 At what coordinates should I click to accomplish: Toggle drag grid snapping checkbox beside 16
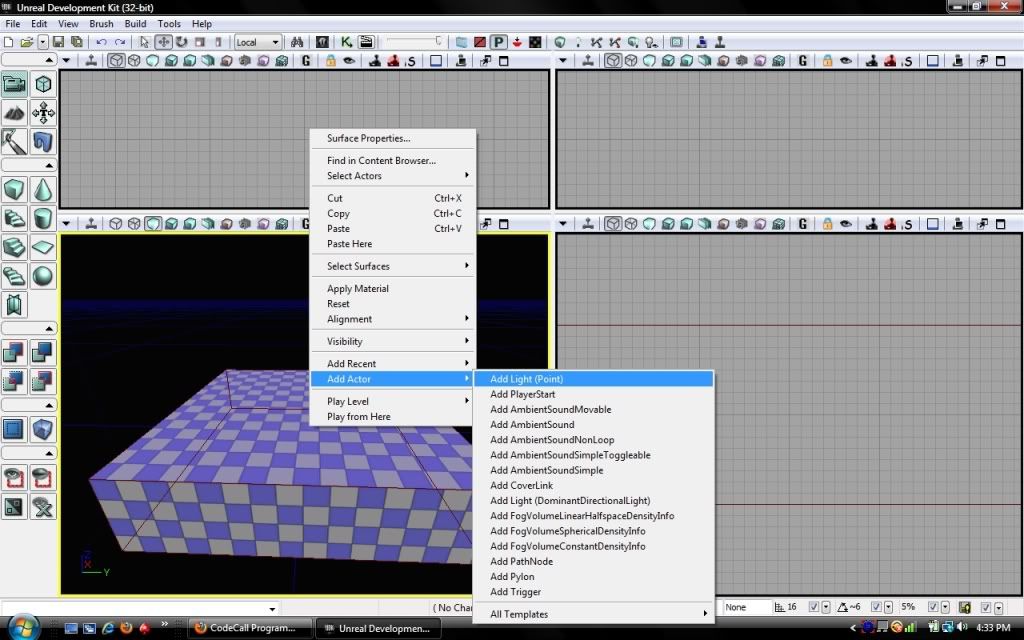(x=814, y=607)
